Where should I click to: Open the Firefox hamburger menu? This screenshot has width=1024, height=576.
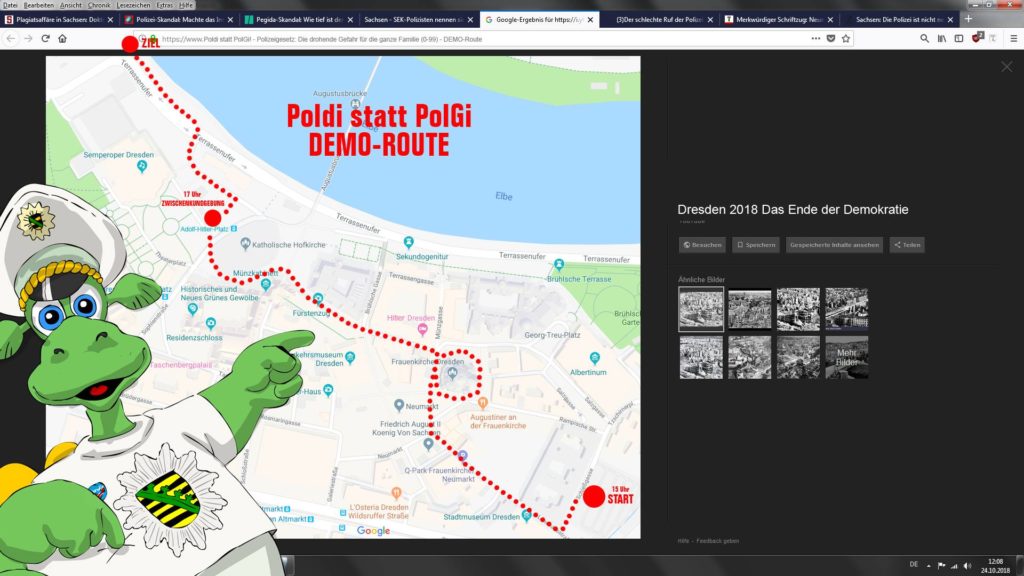(x=1014, y=39)
